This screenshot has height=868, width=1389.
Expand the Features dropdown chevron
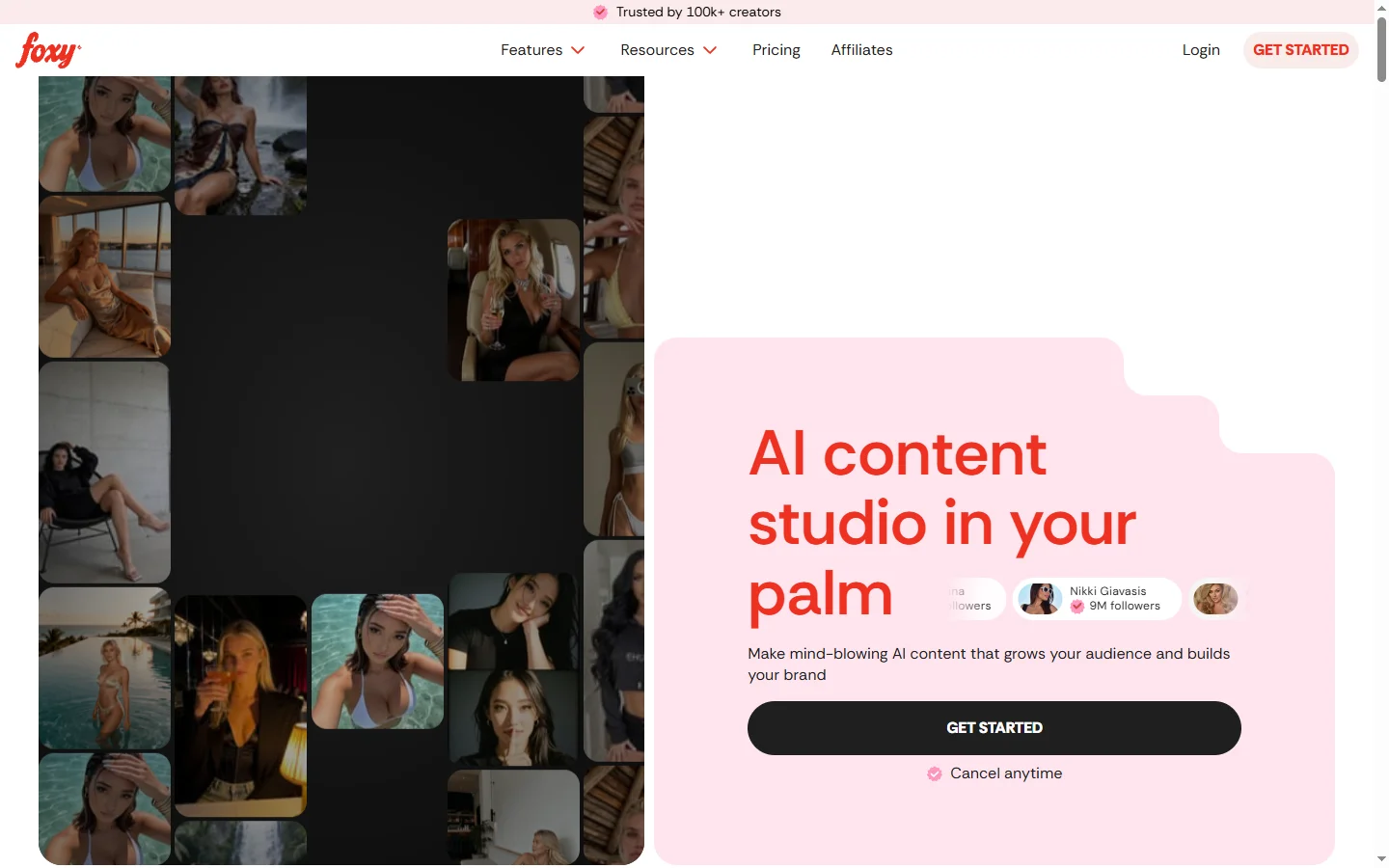tap(579, 50)
